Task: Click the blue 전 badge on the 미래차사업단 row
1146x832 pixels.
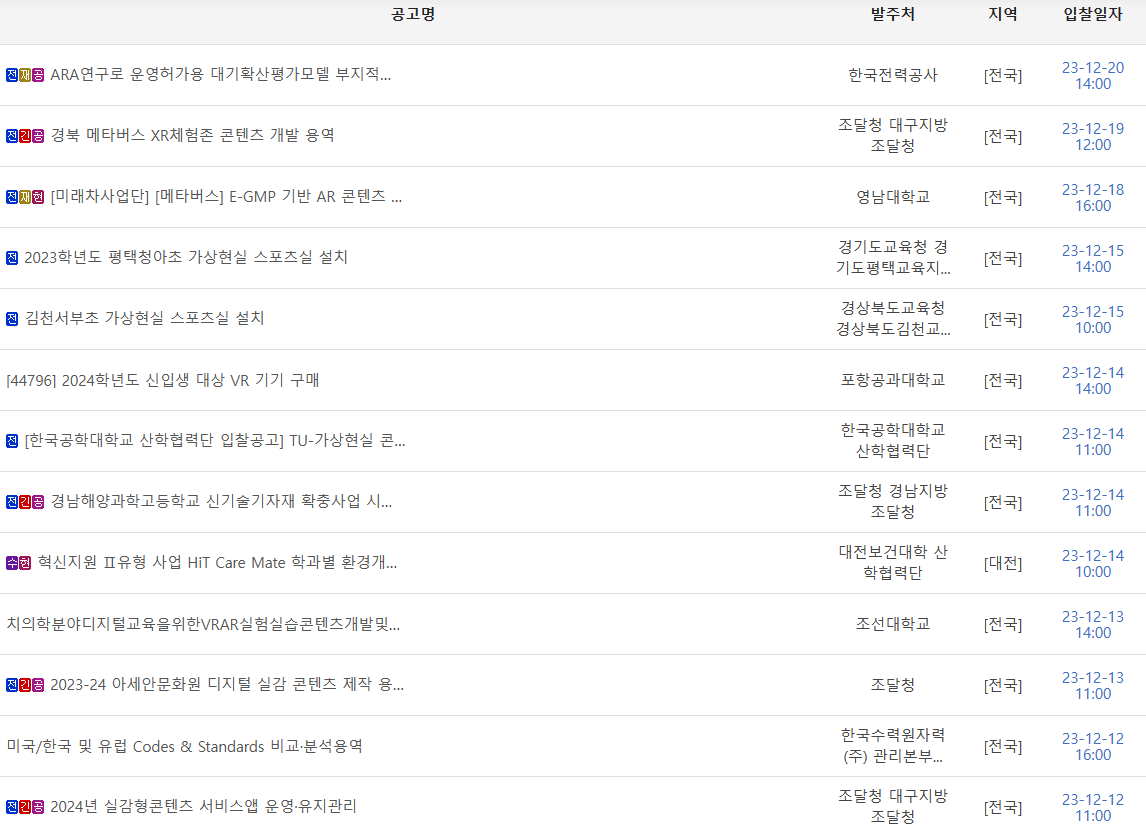Action: (x=12, y=197)
